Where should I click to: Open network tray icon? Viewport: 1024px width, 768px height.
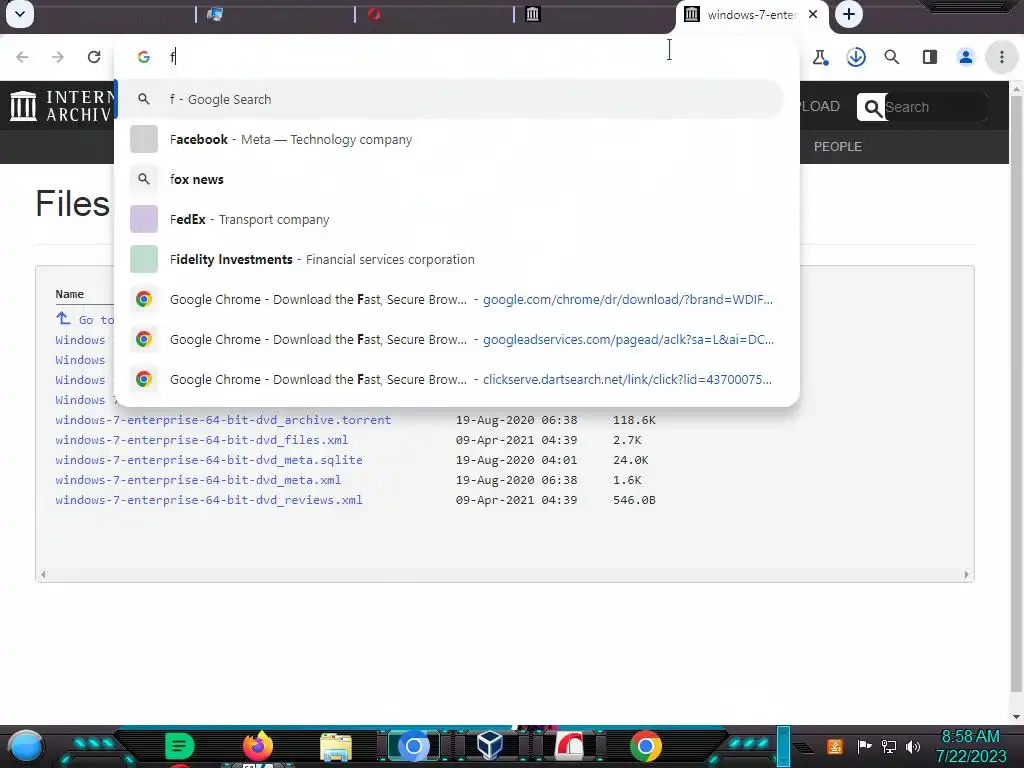pos(888,746)
